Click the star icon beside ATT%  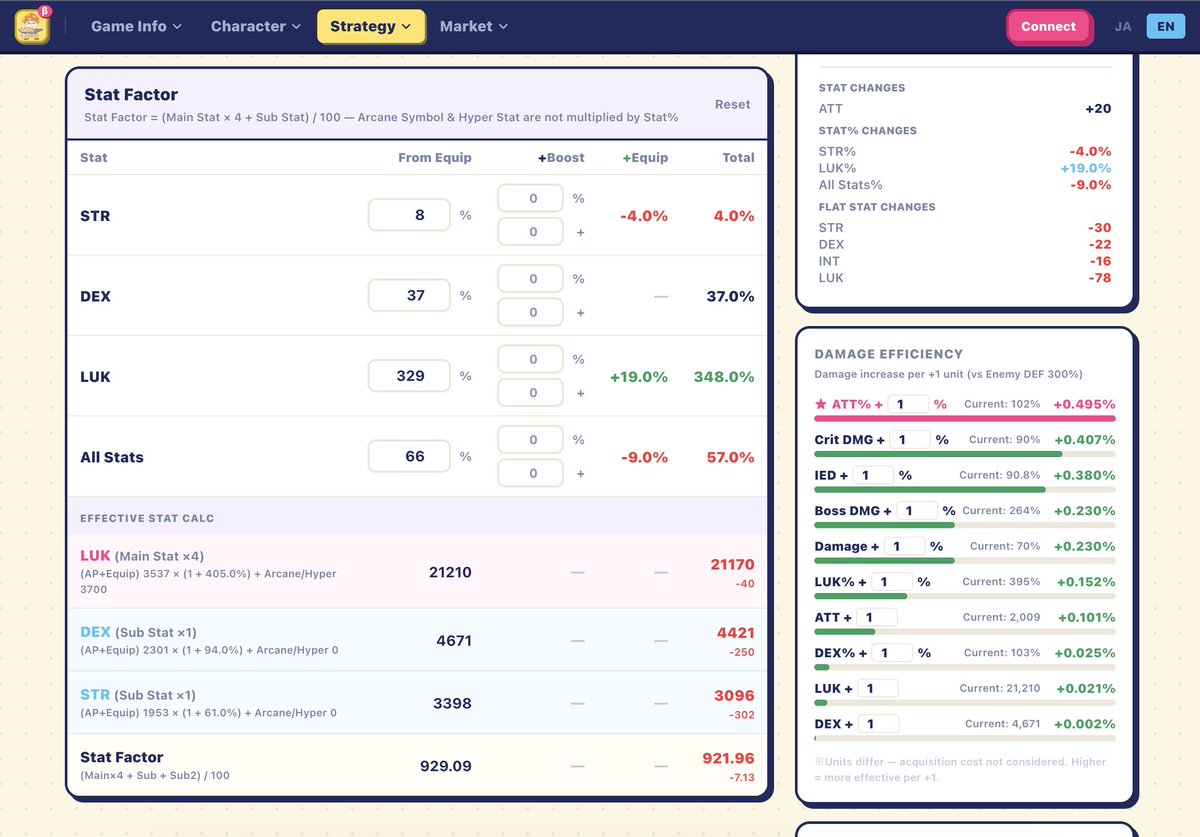coord(821,404)
